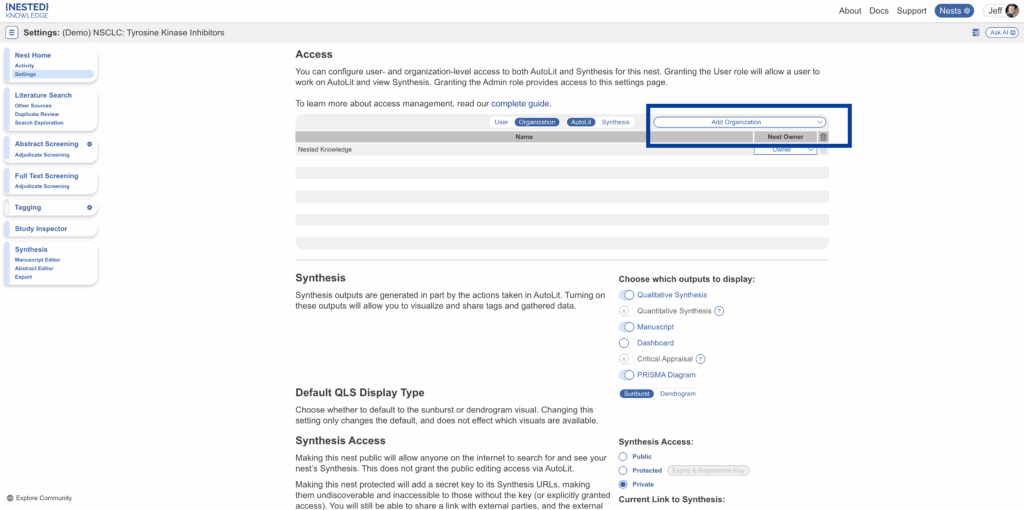This screenshot has height=510, width=1024.
Task: Open the Owner role dropdown
Action: pyautogui.click(x=785, y=150)
